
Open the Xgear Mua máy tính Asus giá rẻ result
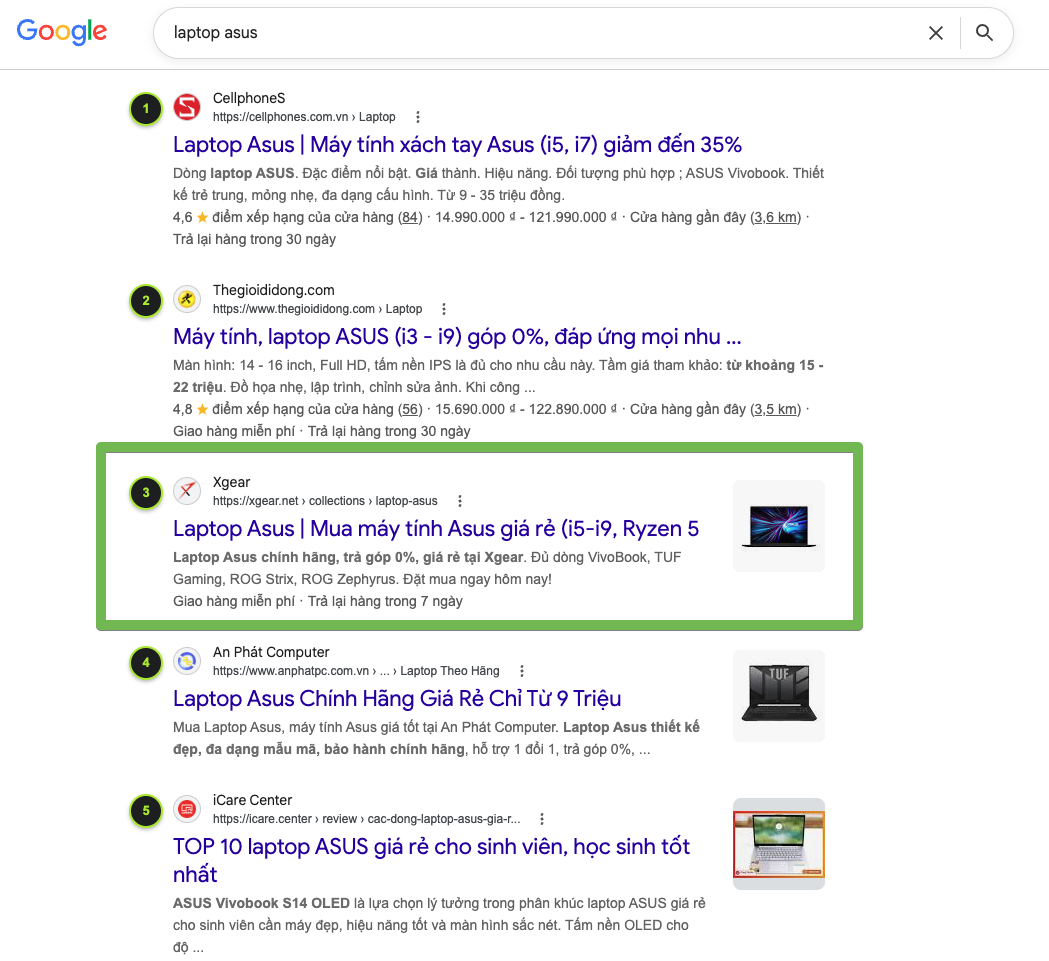[436, 529]
